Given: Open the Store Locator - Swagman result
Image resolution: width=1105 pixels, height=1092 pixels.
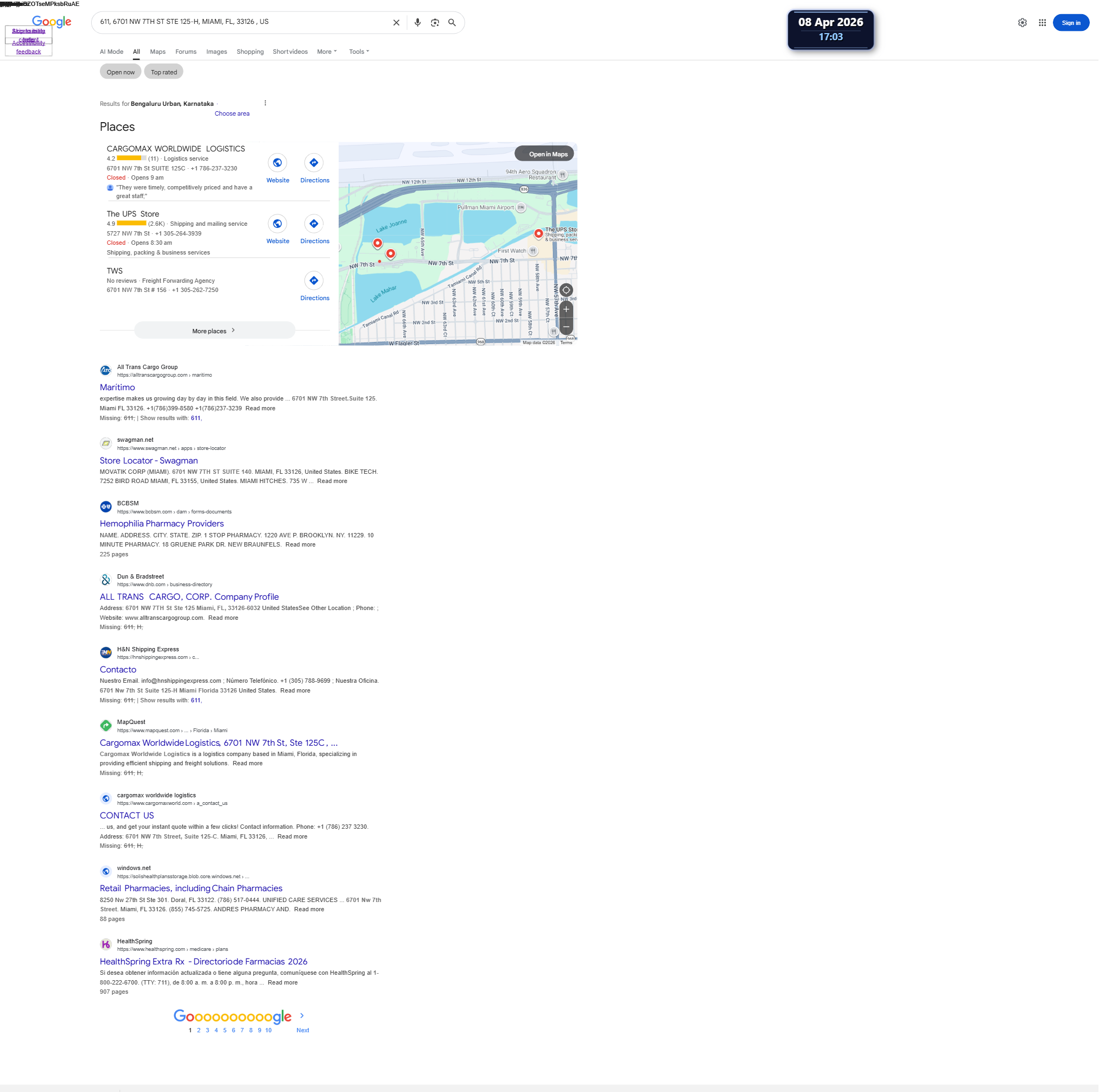Looking at the screenshot, I should pyautogui.click(x=149, y=461).
